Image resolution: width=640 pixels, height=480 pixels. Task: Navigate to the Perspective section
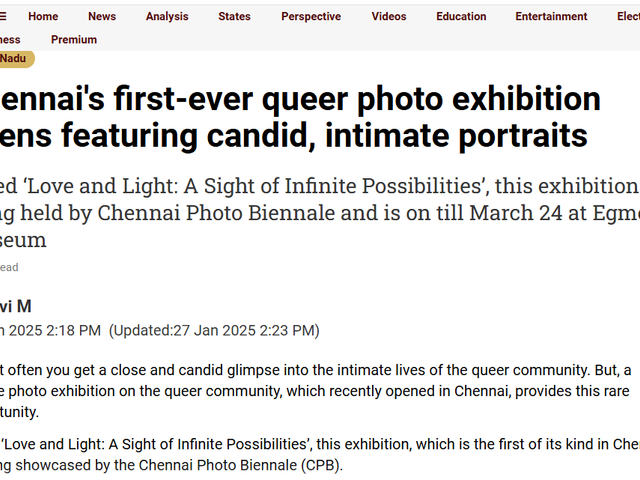pyautogui.click(x=311, y=17)
